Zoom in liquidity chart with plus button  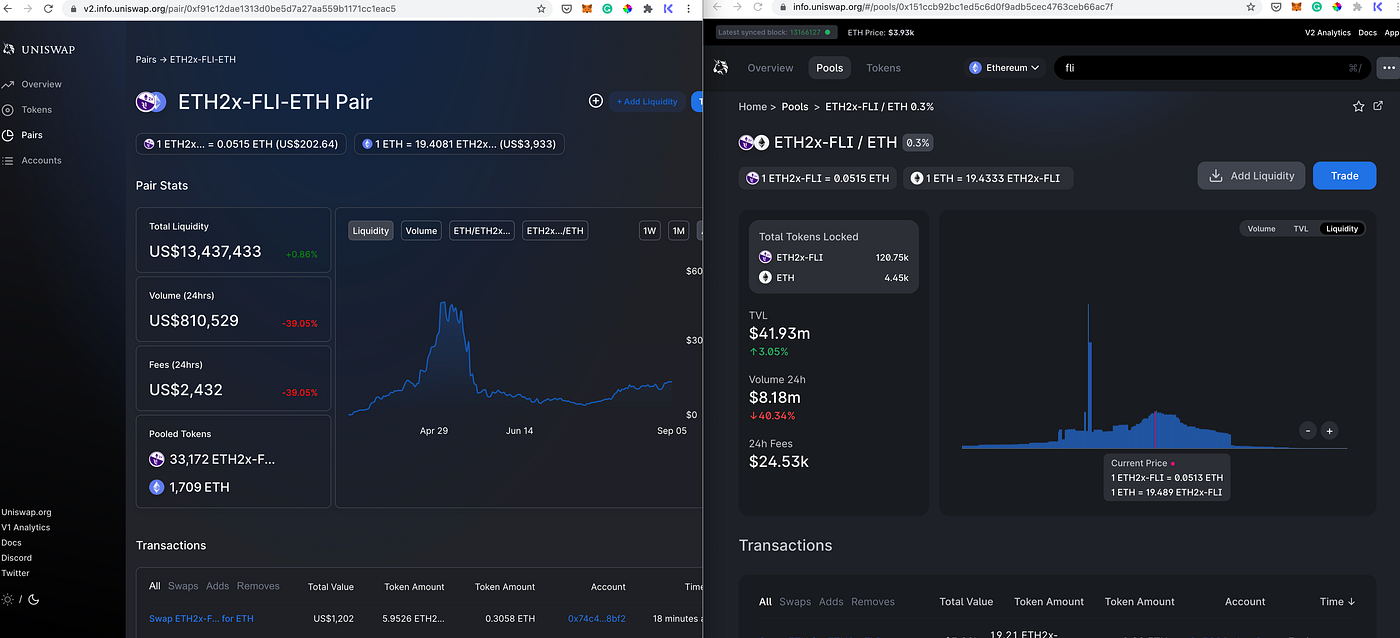point(1329,431)
